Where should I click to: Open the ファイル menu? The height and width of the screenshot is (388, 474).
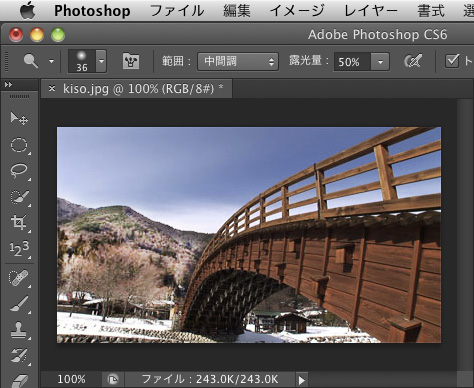[177, 11]
